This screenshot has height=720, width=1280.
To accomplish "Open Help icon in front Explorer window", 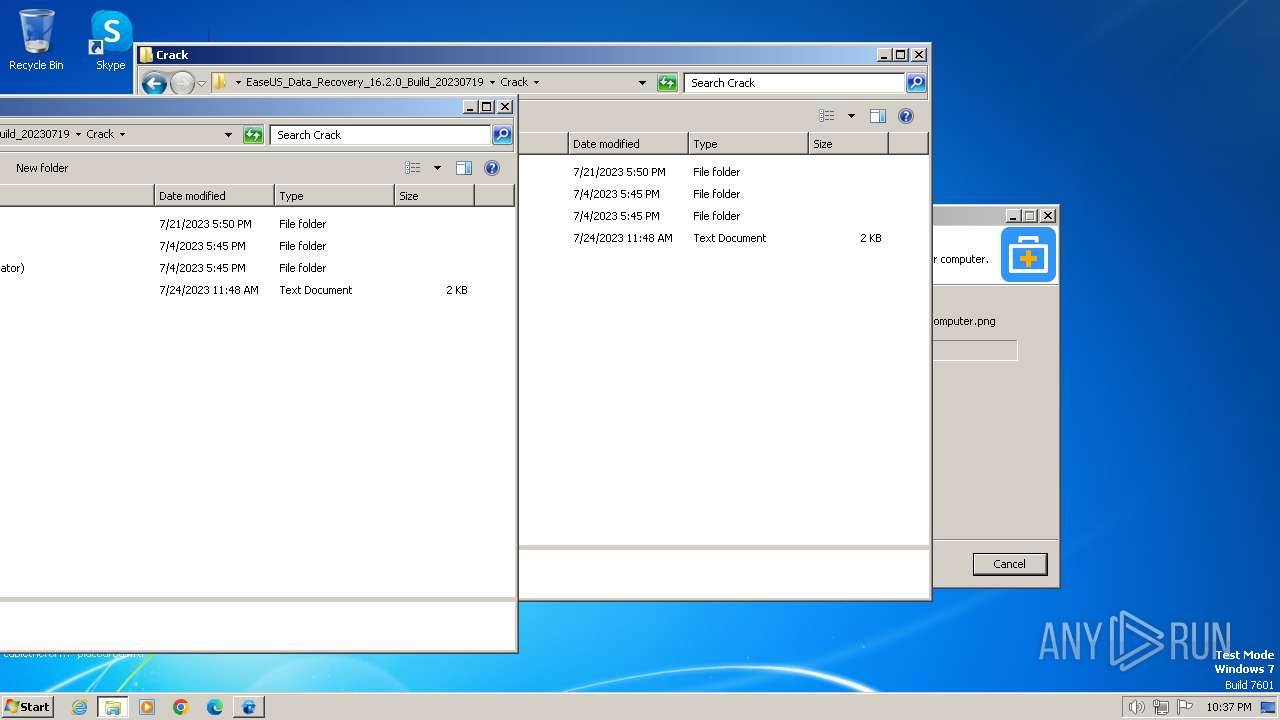I will (x=491, y=168).
